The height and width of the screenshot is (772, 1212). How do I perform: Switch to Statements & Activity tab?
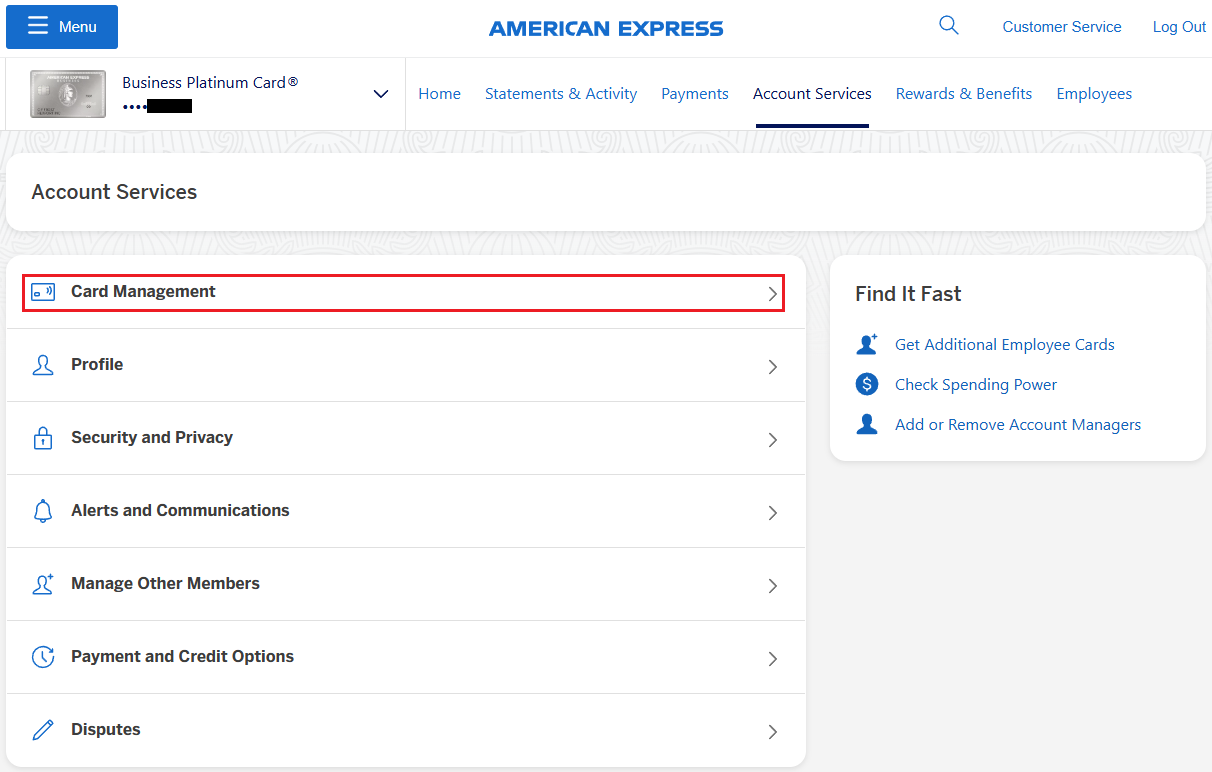pos(560,94)
